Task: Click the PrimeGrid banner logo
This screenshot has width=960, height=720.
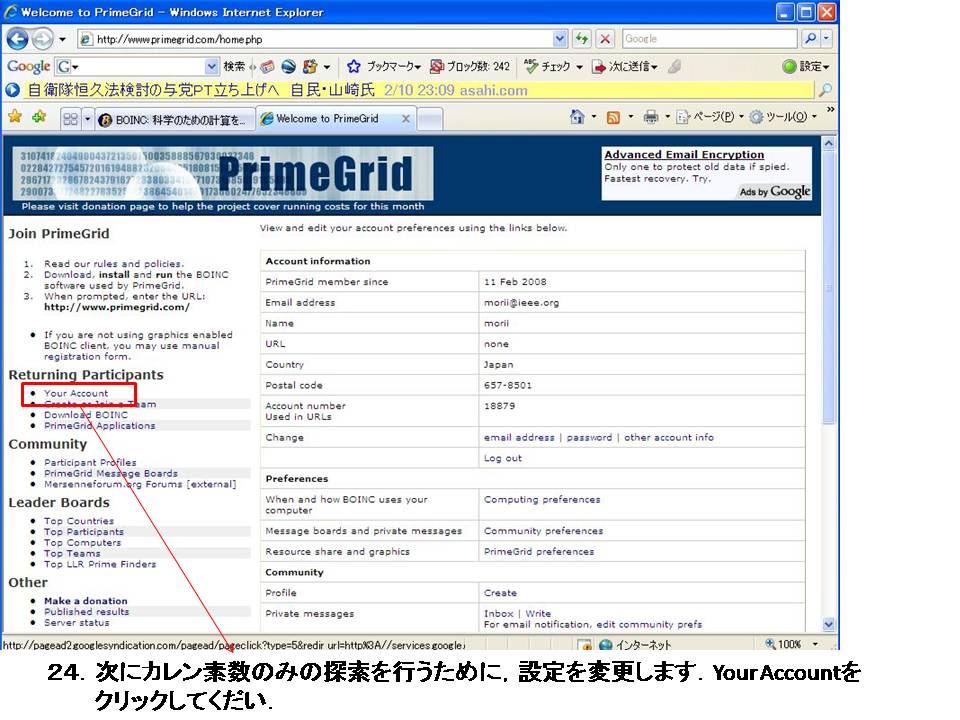Action: tap(223, 173)
